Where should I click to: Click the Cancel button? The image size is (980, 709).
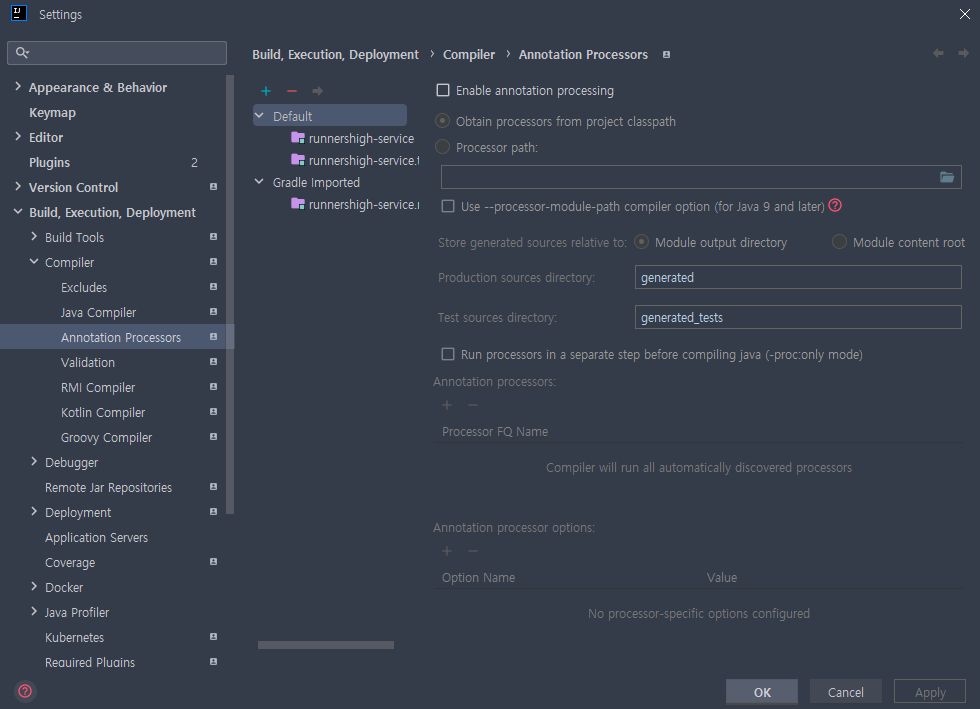coord(845,691)
